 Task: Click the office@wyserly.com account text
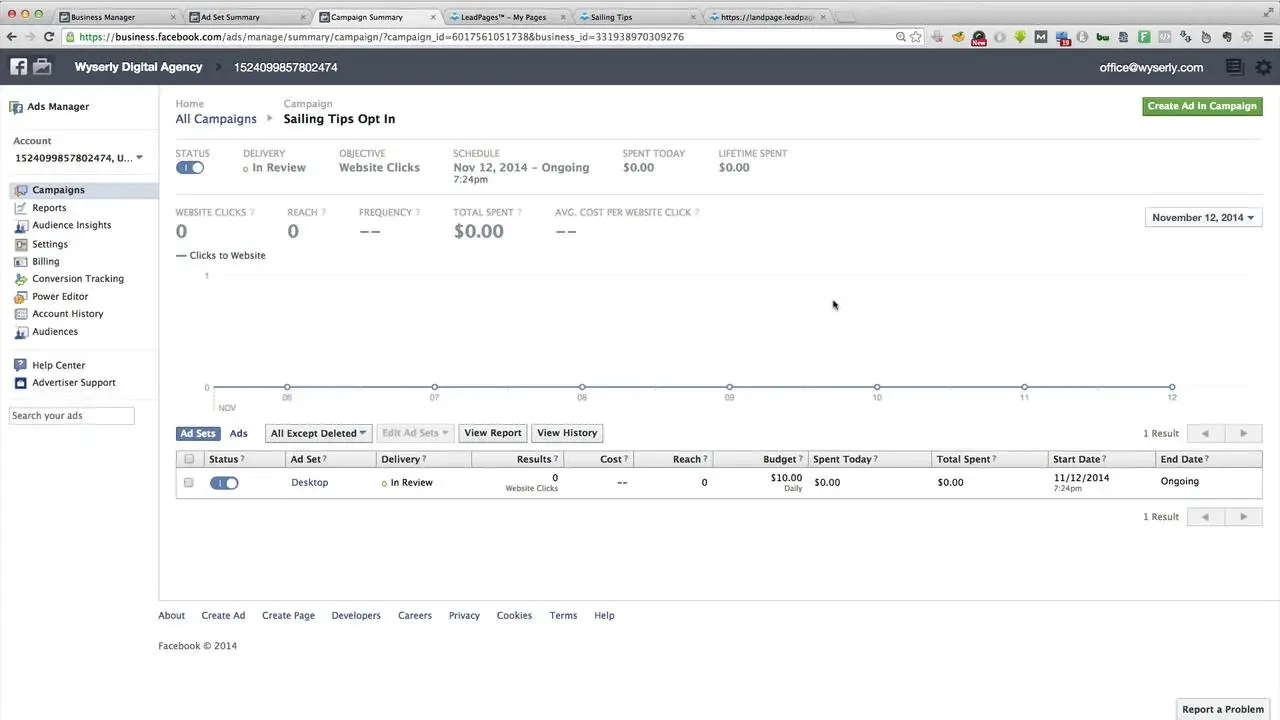(x=1151, y=68)
